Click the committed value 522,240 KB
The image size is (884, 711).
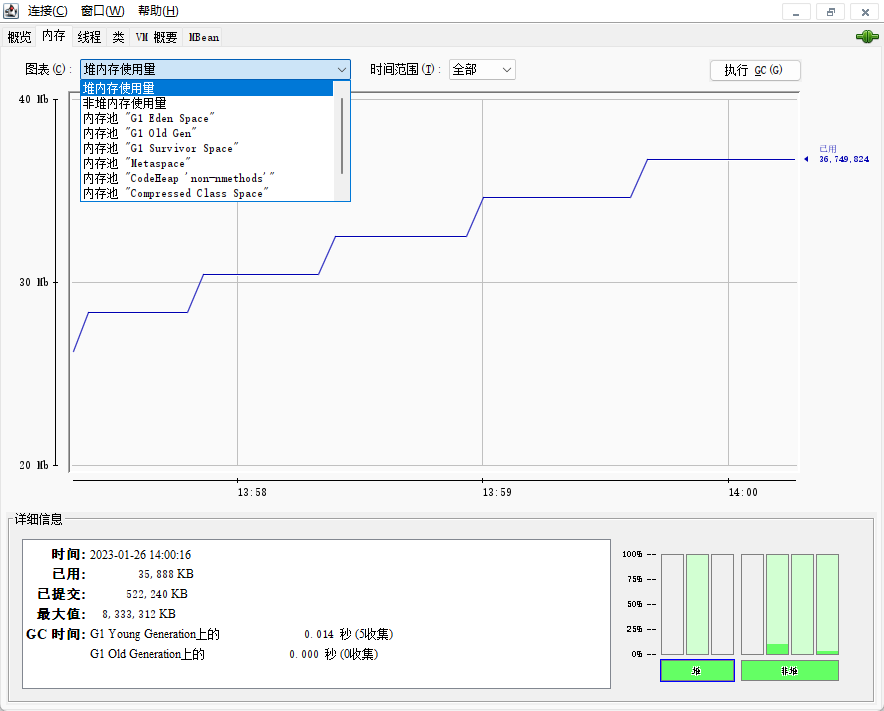[x=157, y=594]
